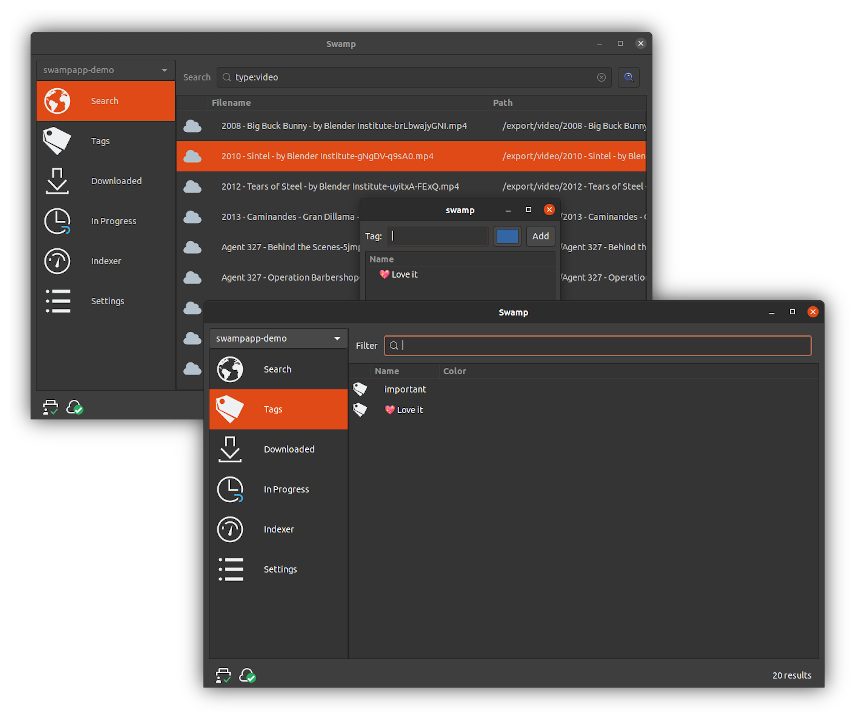Click cloud icon of Tears of Steel row

[192, 187]
